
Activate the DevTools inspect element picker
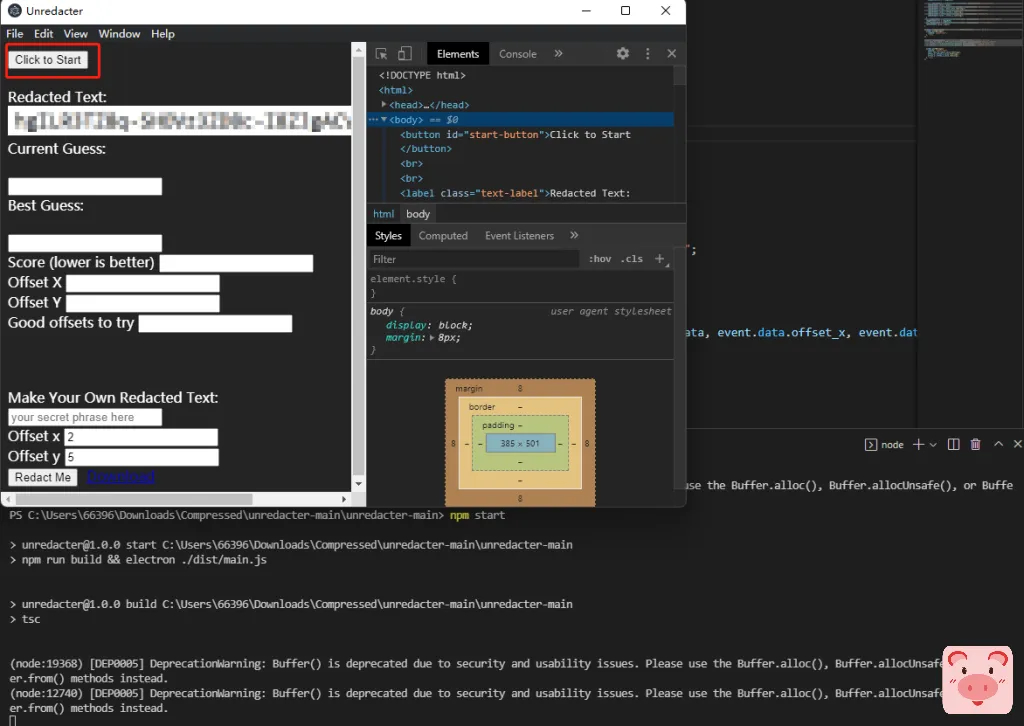[x=382, y=54]
